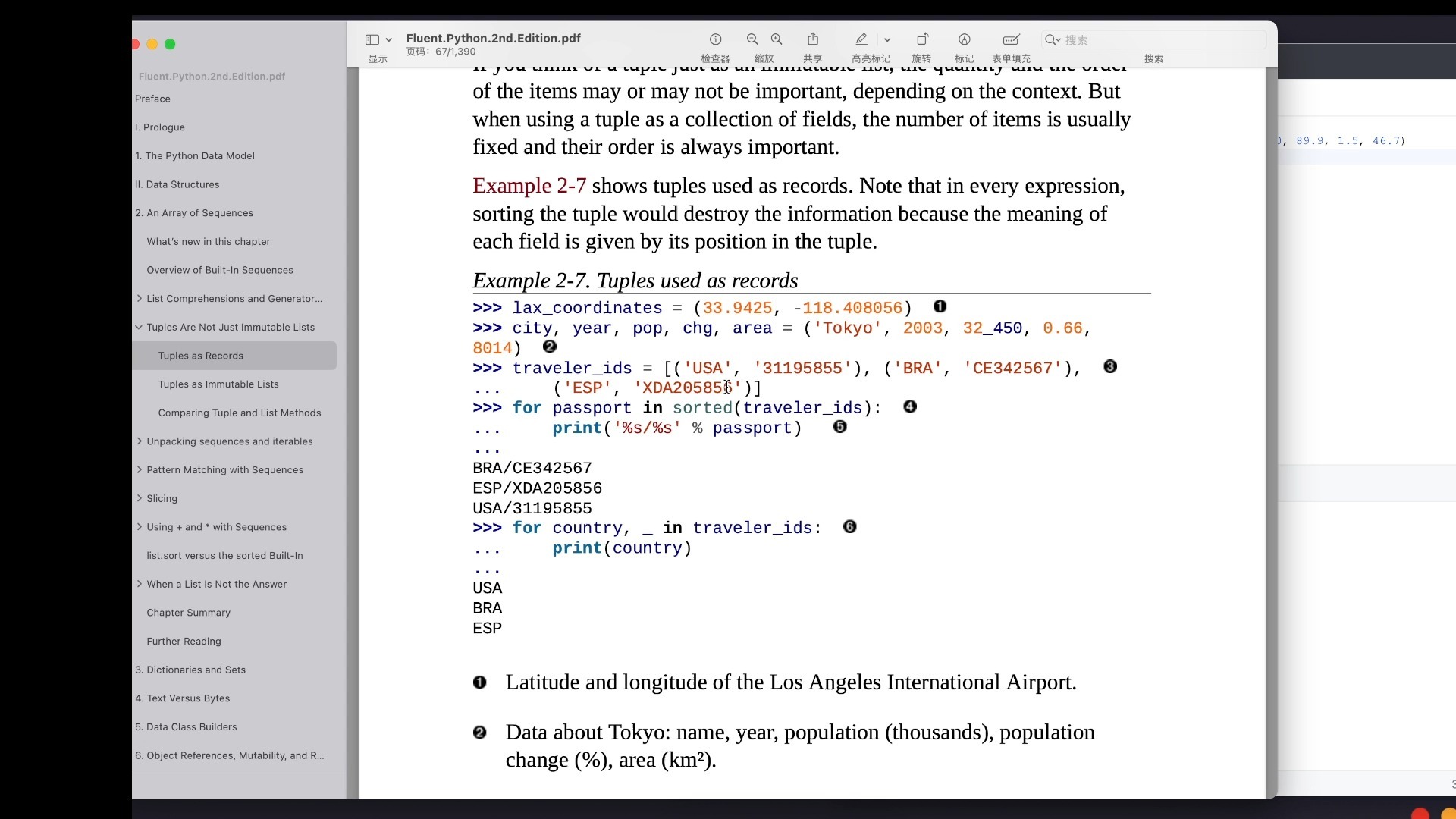Screen dimensions: 1456x819
Task: Click the print(country) code line
Action: [622, 548]
